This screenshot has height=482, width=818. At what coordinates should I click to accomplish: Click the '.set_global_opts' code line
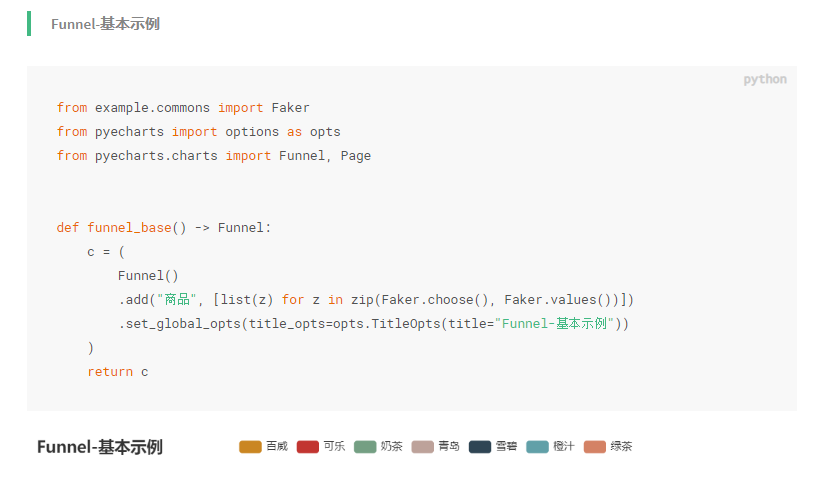pyautogui.click(x=374, y=324)
